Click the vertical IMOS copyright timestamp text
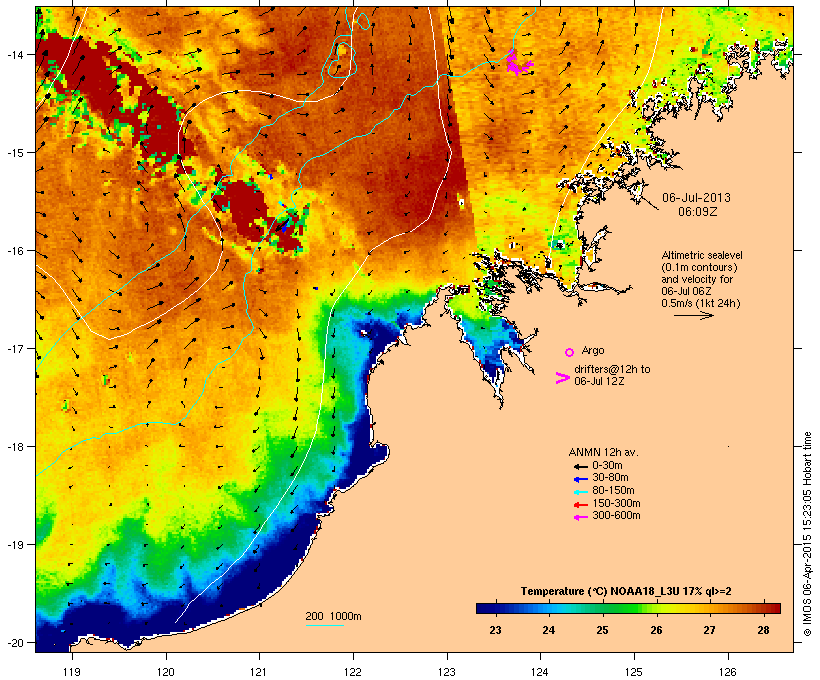The image size is (820, 680). click(807, 534)
